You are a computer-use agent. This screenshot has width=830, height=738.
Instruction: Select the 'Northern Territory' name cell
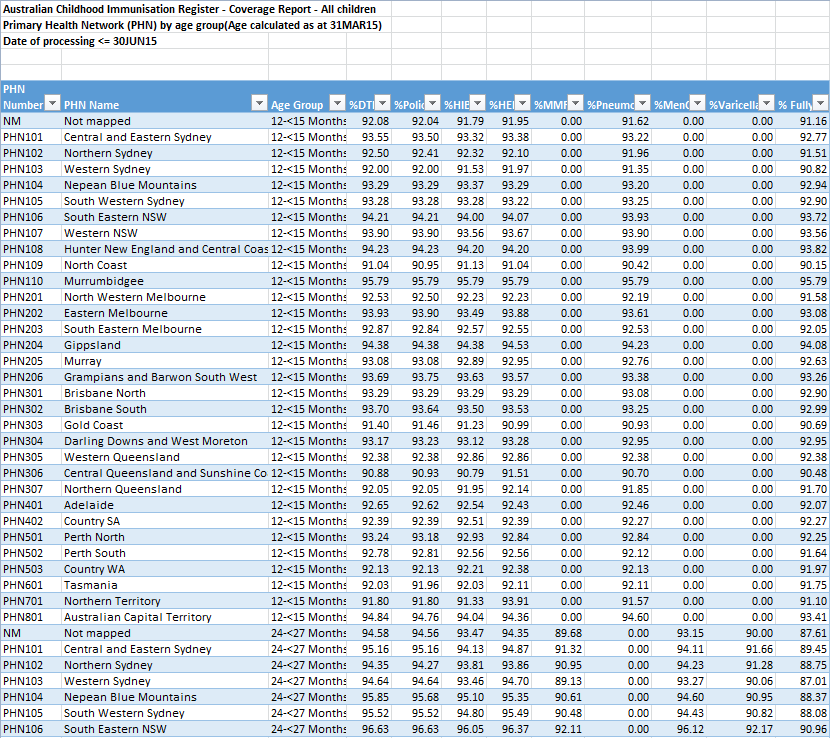click(165, 601)
